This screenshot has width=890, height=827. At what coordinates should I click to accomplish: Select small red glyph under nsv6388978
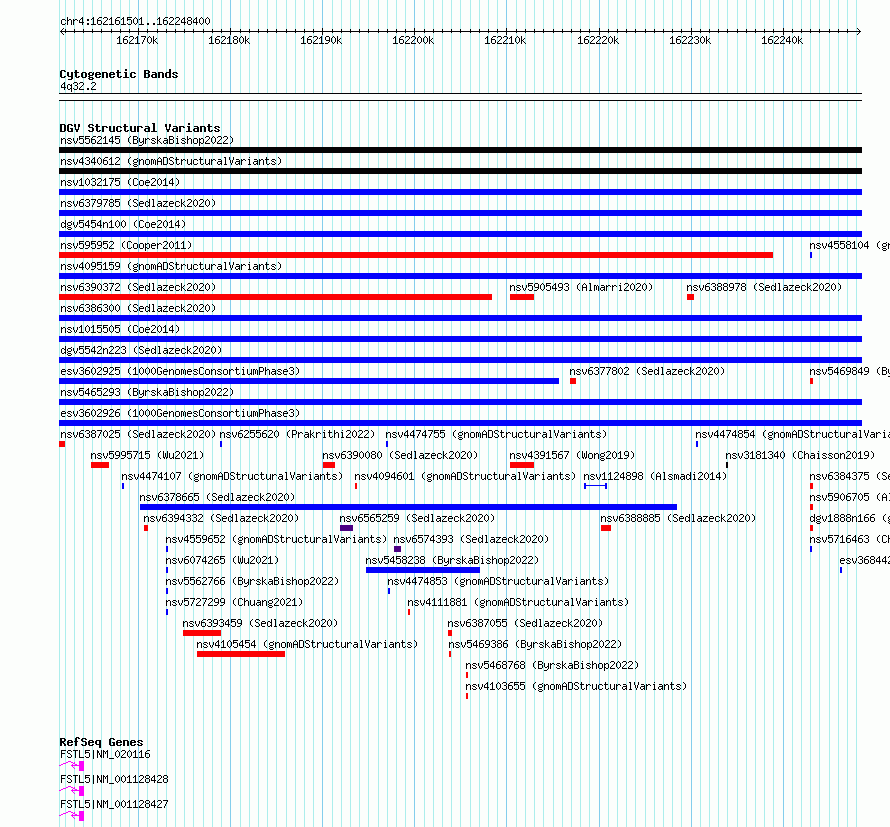coord(690,297)
